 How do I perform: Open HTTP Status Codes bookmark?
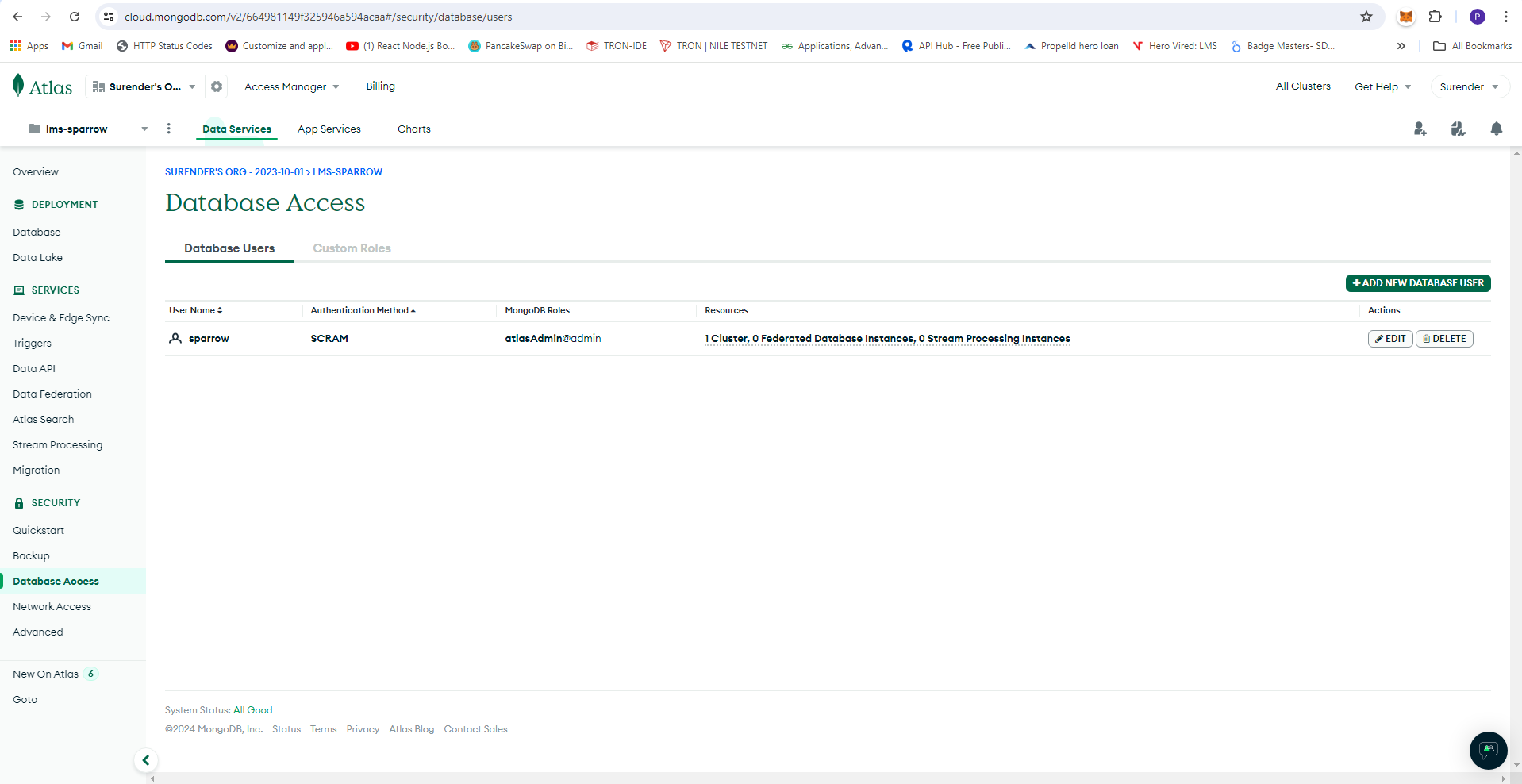164,46
